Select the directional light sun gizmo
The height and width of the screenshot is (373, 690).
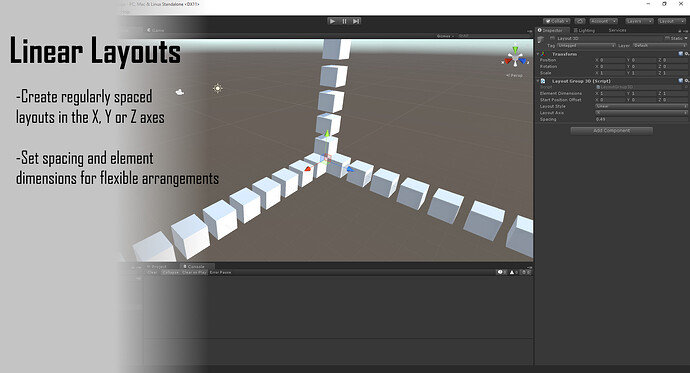pos(217,88)
